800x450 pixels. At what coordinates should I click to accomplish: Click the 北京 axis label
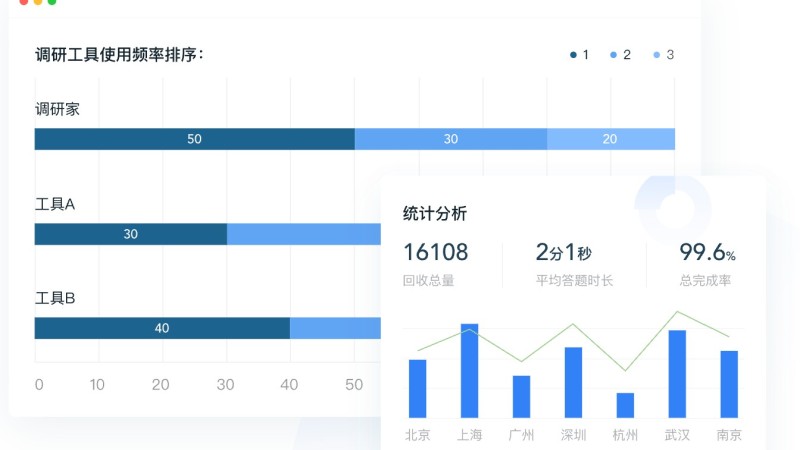point(417,435)
